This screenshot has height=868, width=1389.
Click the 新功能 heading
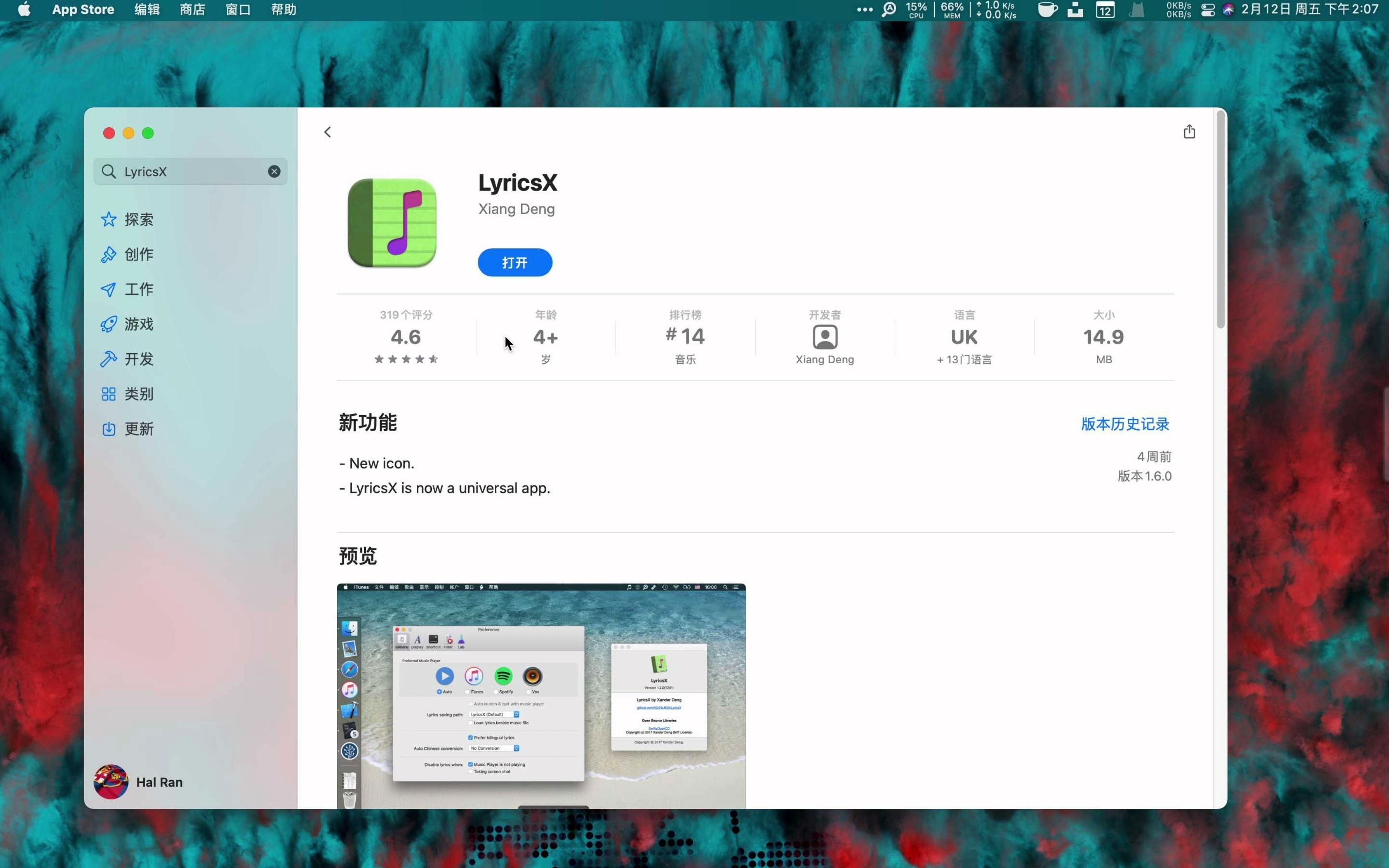[368, 422]
